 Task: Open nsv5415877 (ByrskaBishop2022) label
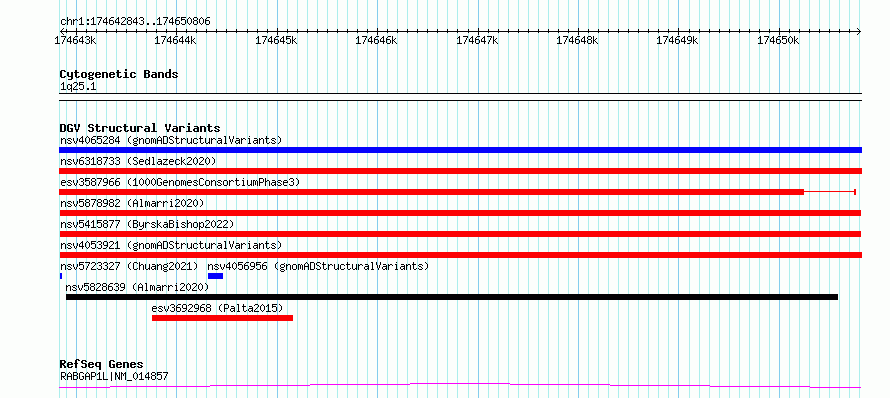point(147,224)
